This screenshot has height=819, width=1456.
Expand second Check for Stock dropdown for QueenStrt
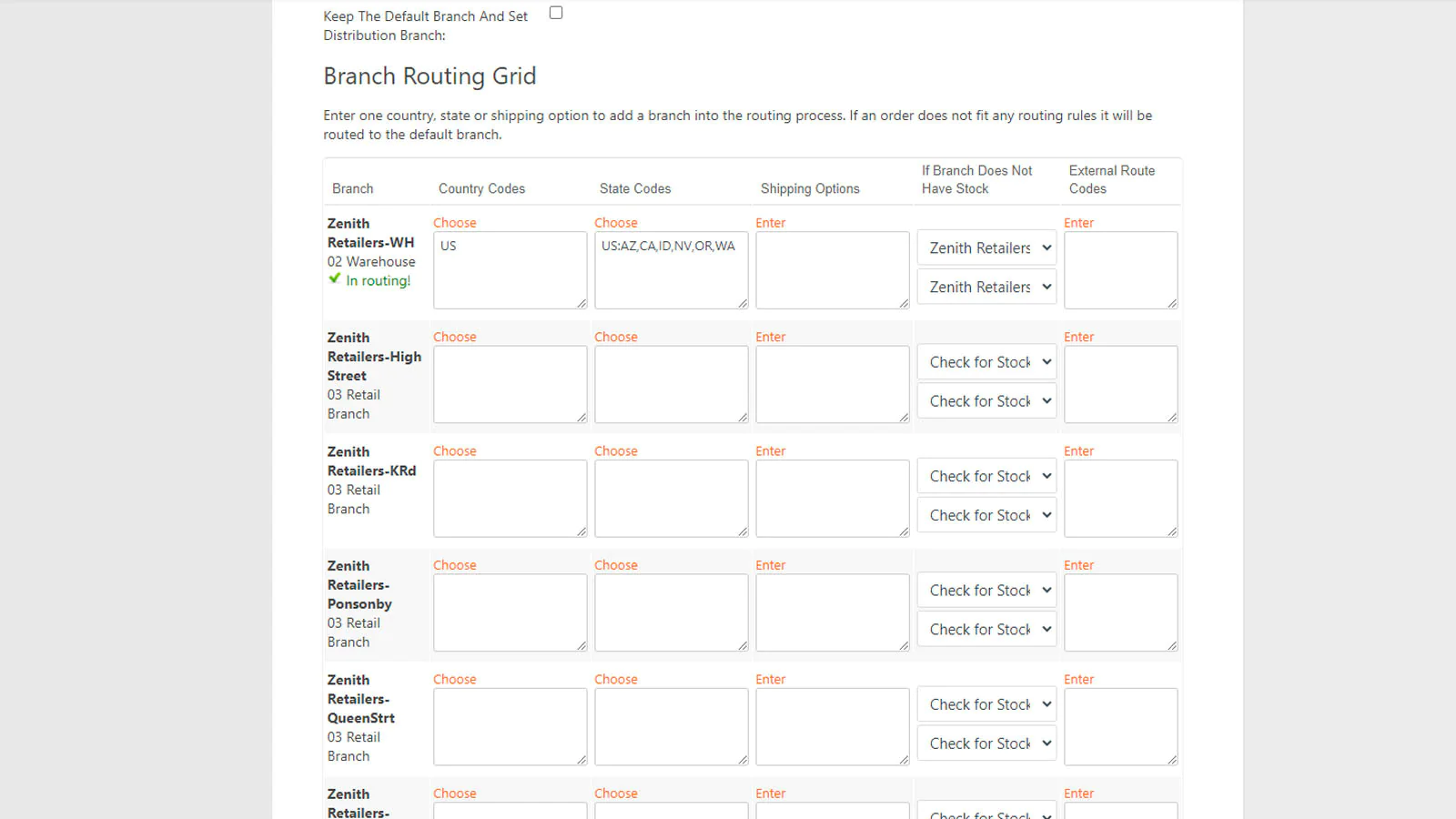(986, 743)
